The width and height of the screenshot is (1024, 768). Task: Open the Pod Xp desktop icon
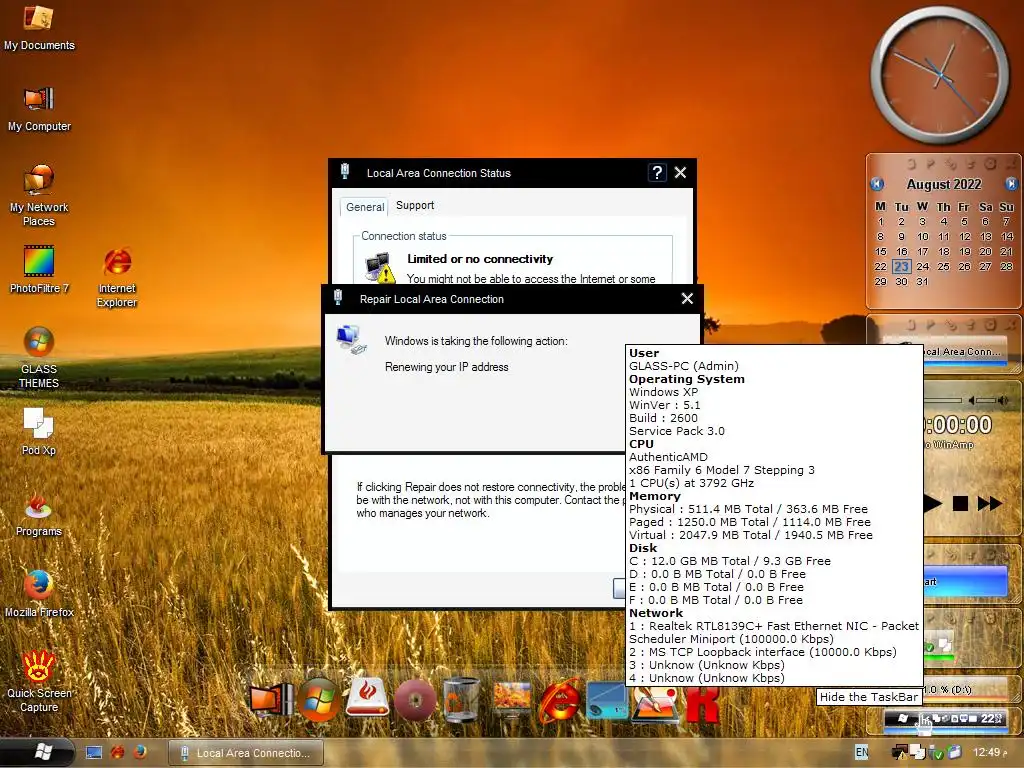39,431
